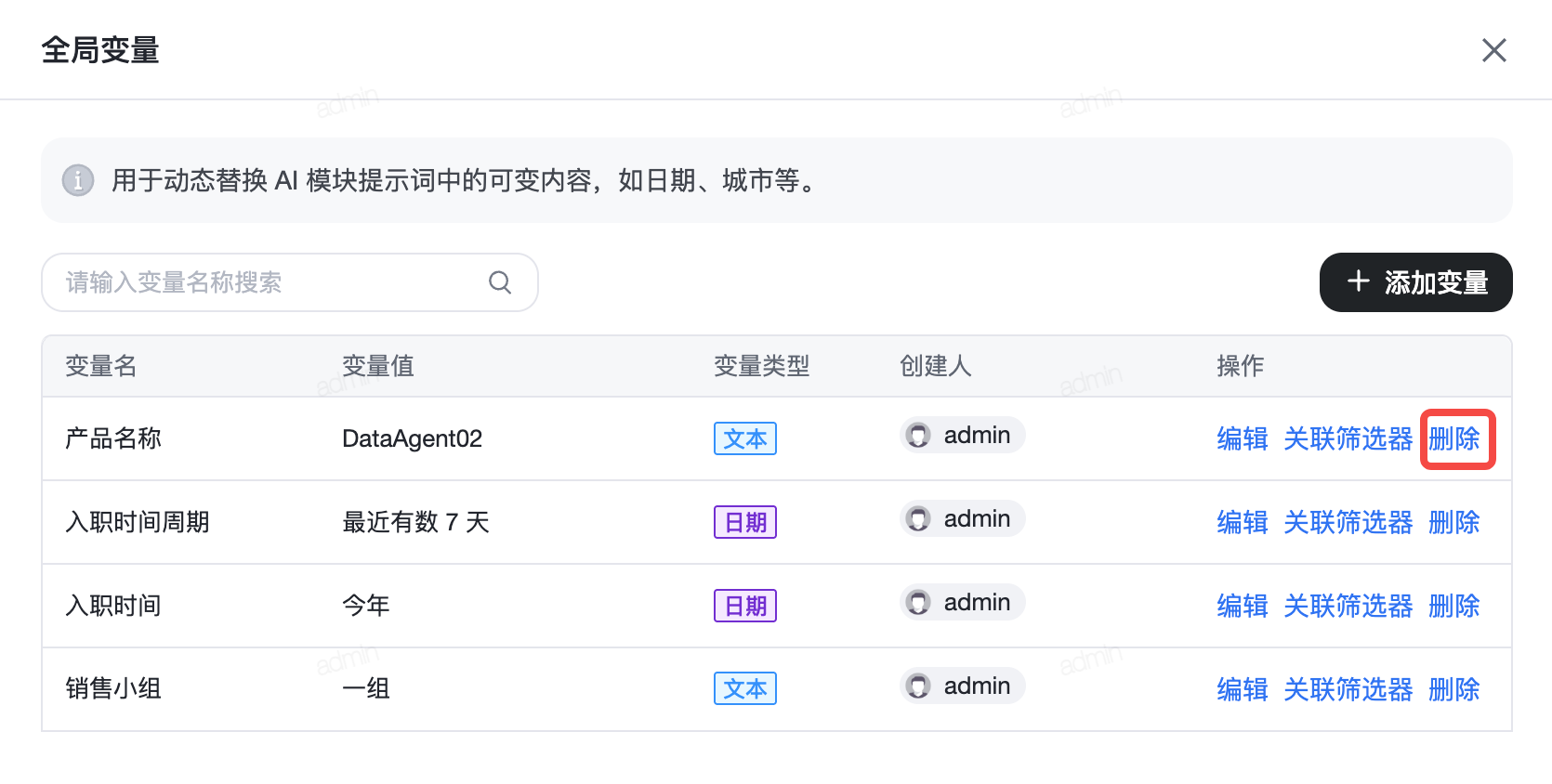Edit the 入职时间周期 variable
The height and width of the screenshot is (784, 1552).
coord(1242,522)
